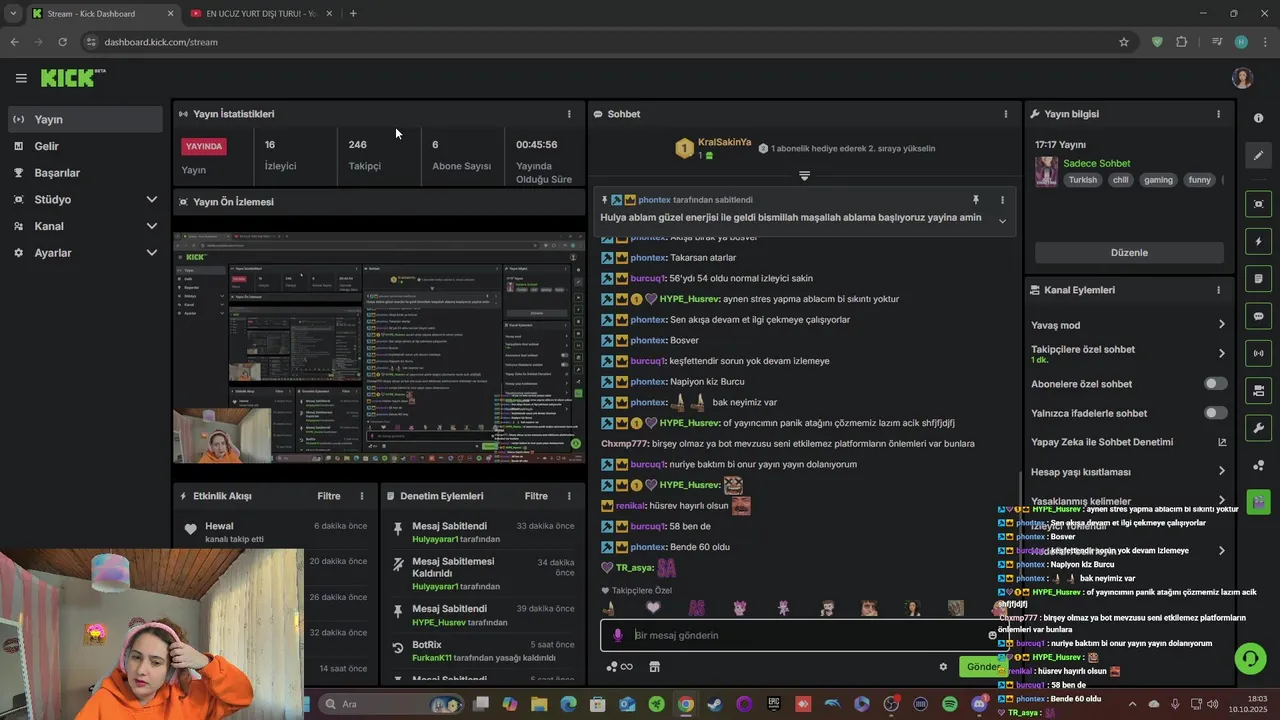Open options menu of Etkinlik Akışı panel
The width and height of the screenshot is (1280, 720).
point(362,496)
